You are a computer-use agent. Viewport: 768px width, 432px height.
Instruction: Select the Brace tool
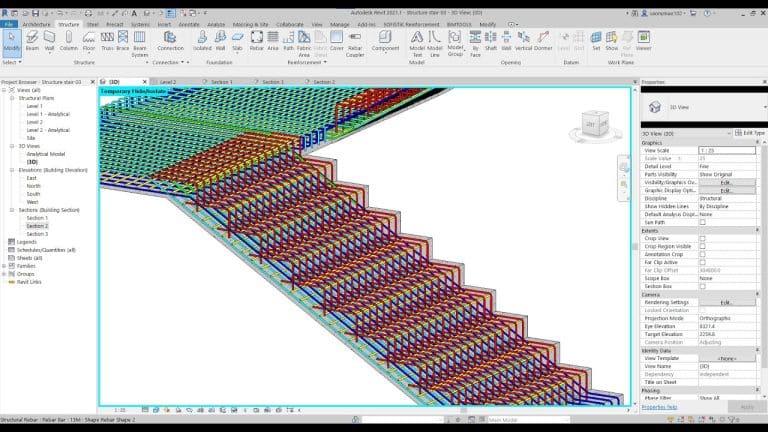[123, 41]
